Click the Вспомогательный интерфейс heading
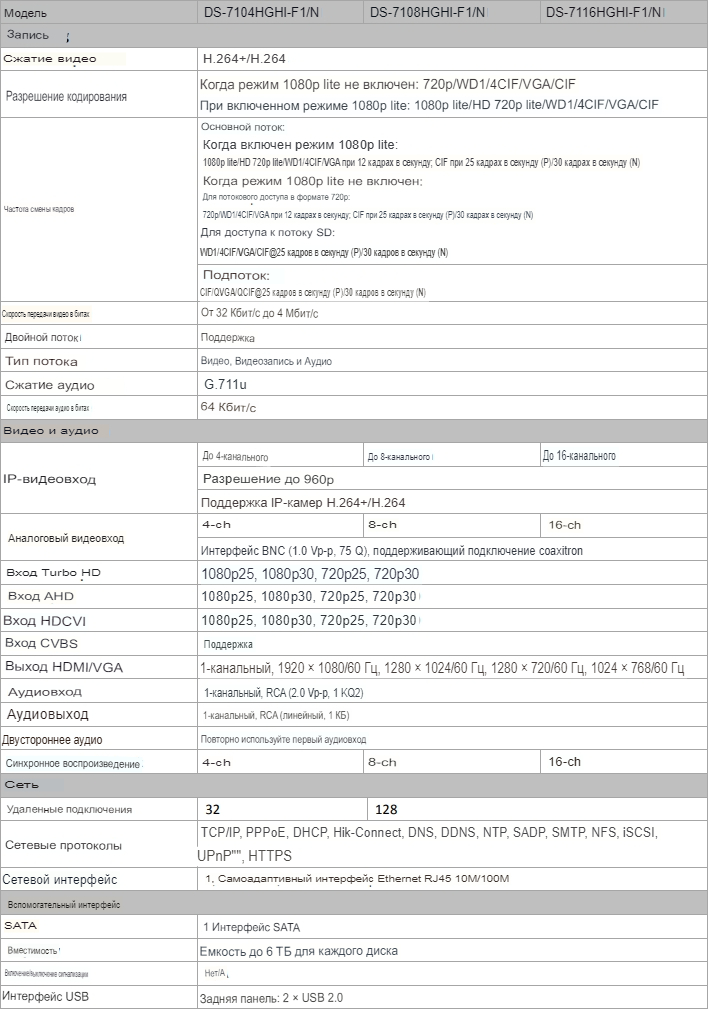 64,905
